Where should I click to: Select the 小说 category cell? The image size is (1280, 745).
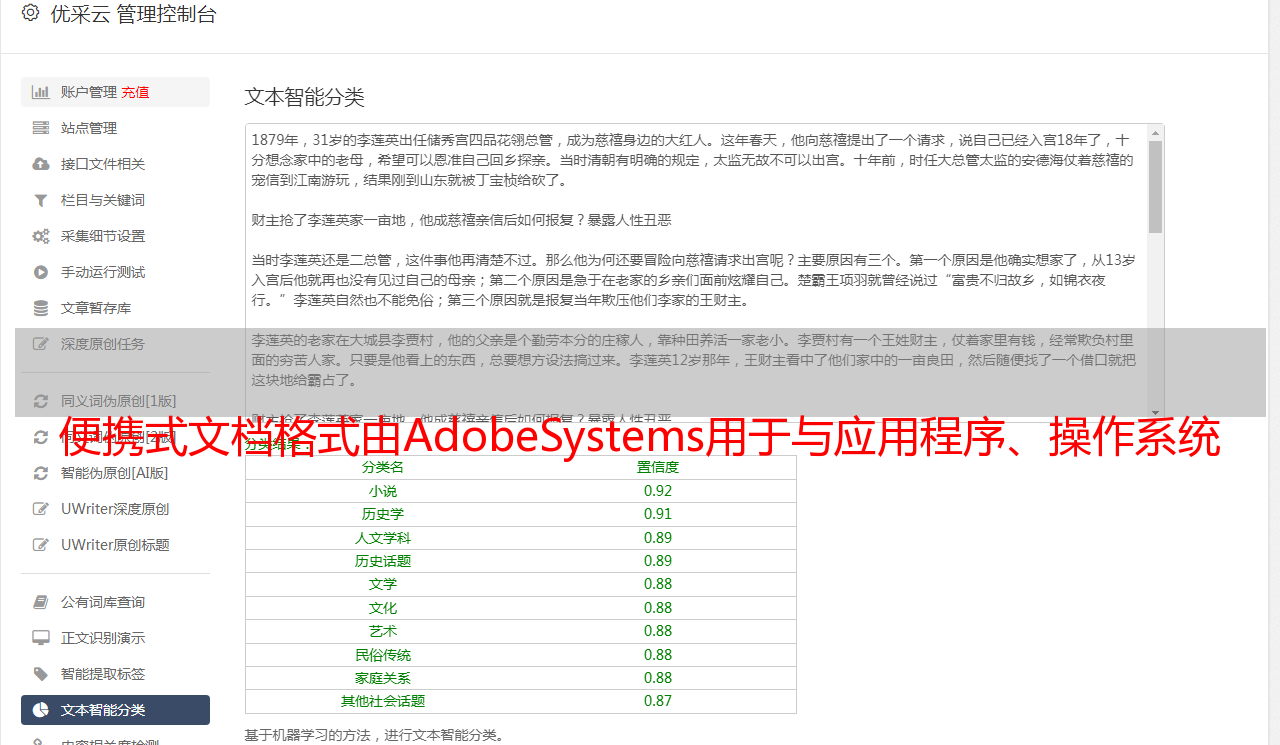click(x=383, y=491)
